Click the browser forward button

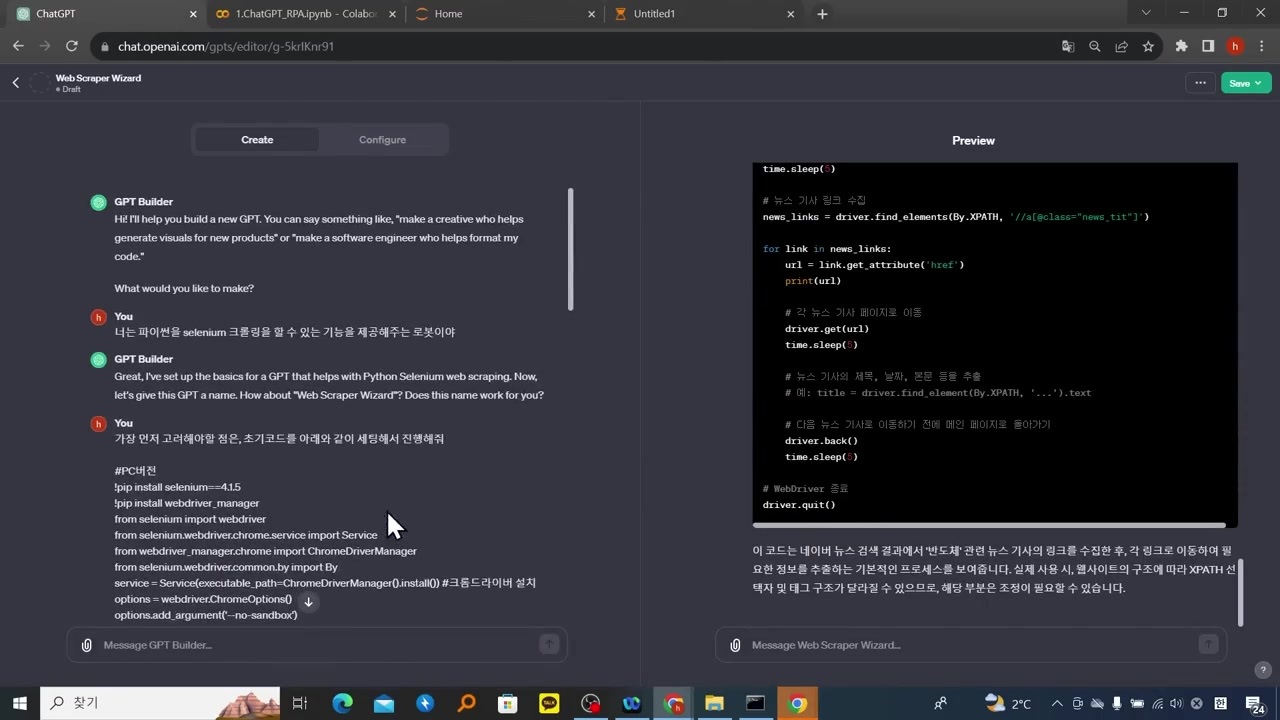45,46
